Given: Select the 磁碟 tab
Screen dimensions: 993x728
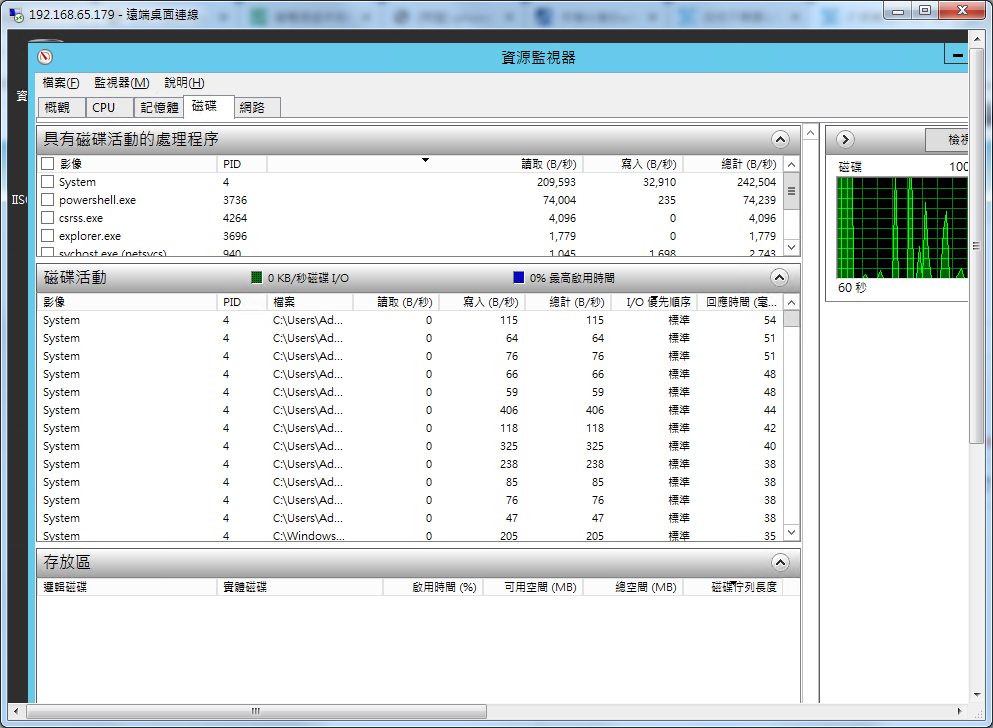Looking at the screenshot, I should [209, 106].
